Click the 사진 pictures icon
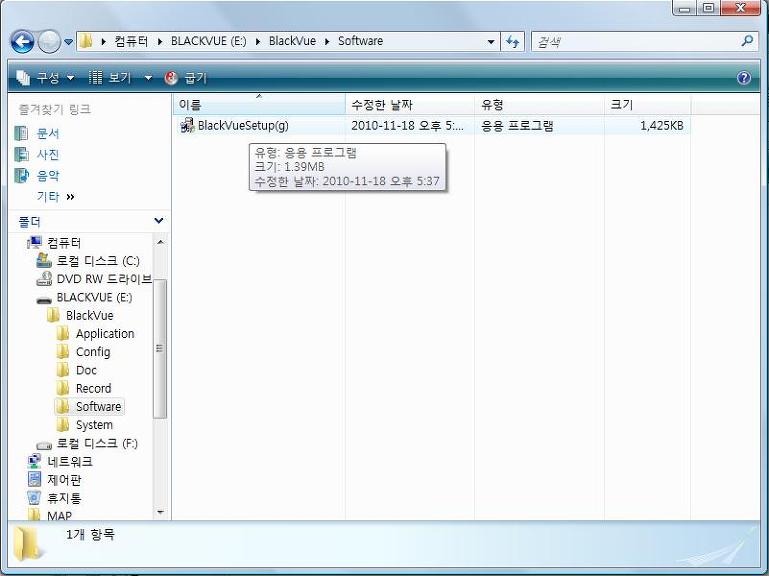769x576 pixels. (x=22, y=155)
